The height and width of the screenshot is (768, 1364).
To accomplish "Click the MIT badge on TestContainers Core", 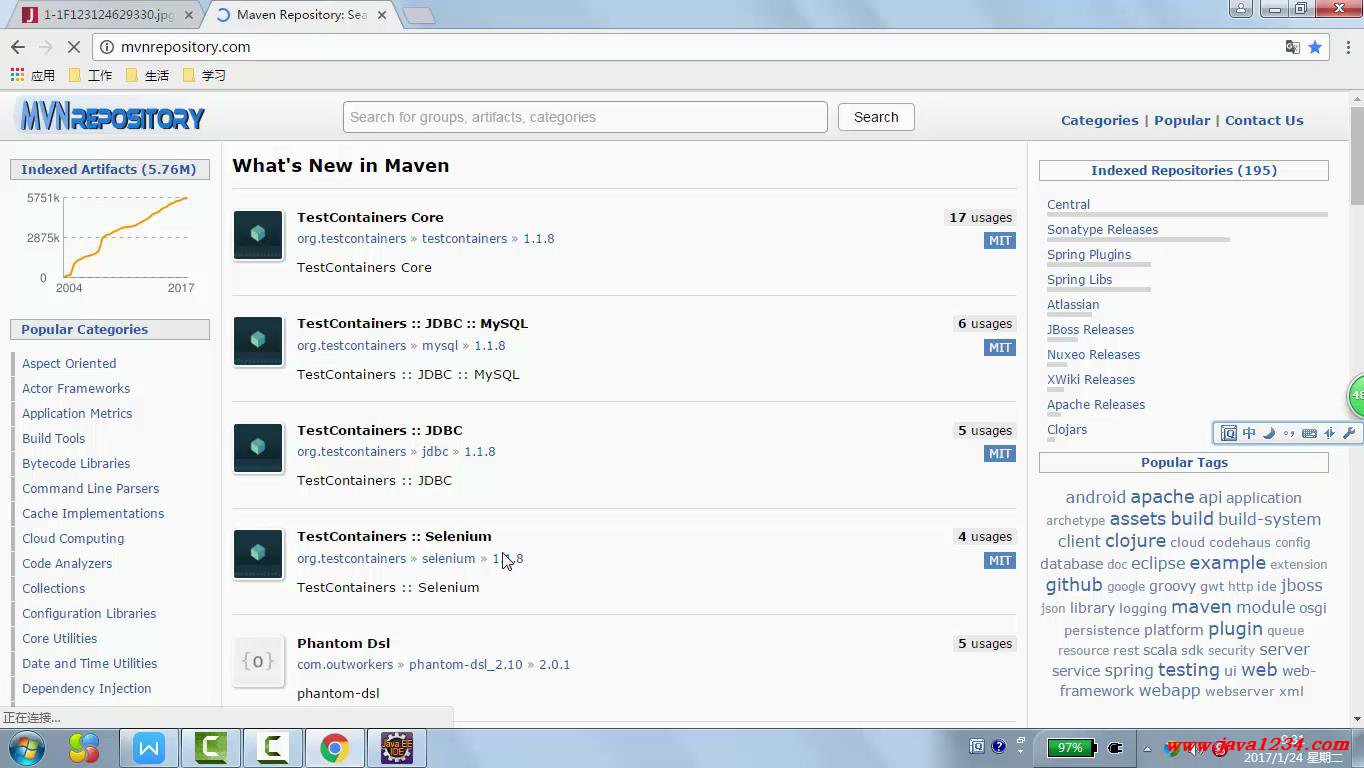I will click(1000, 240).
